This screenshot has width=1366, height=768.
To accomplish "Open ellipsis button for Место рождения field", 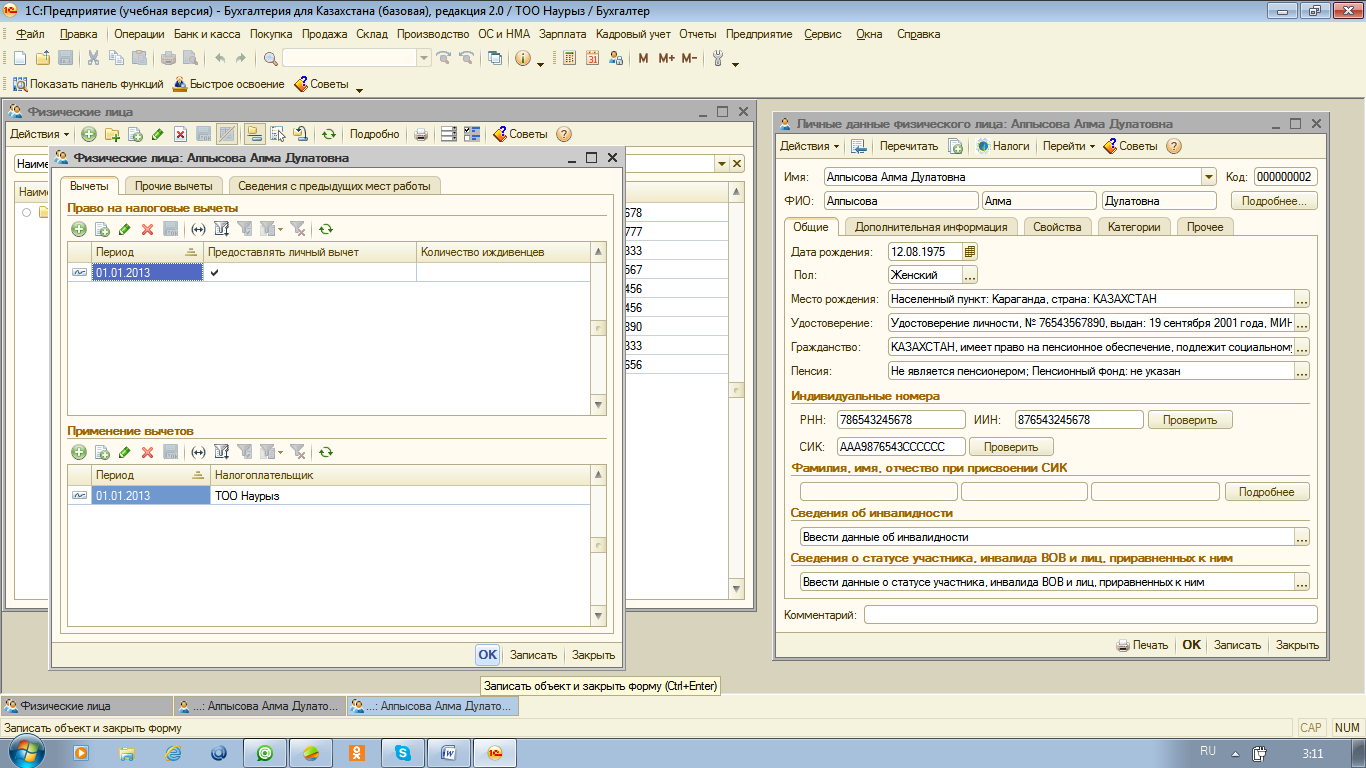I will pos(1301,299).
